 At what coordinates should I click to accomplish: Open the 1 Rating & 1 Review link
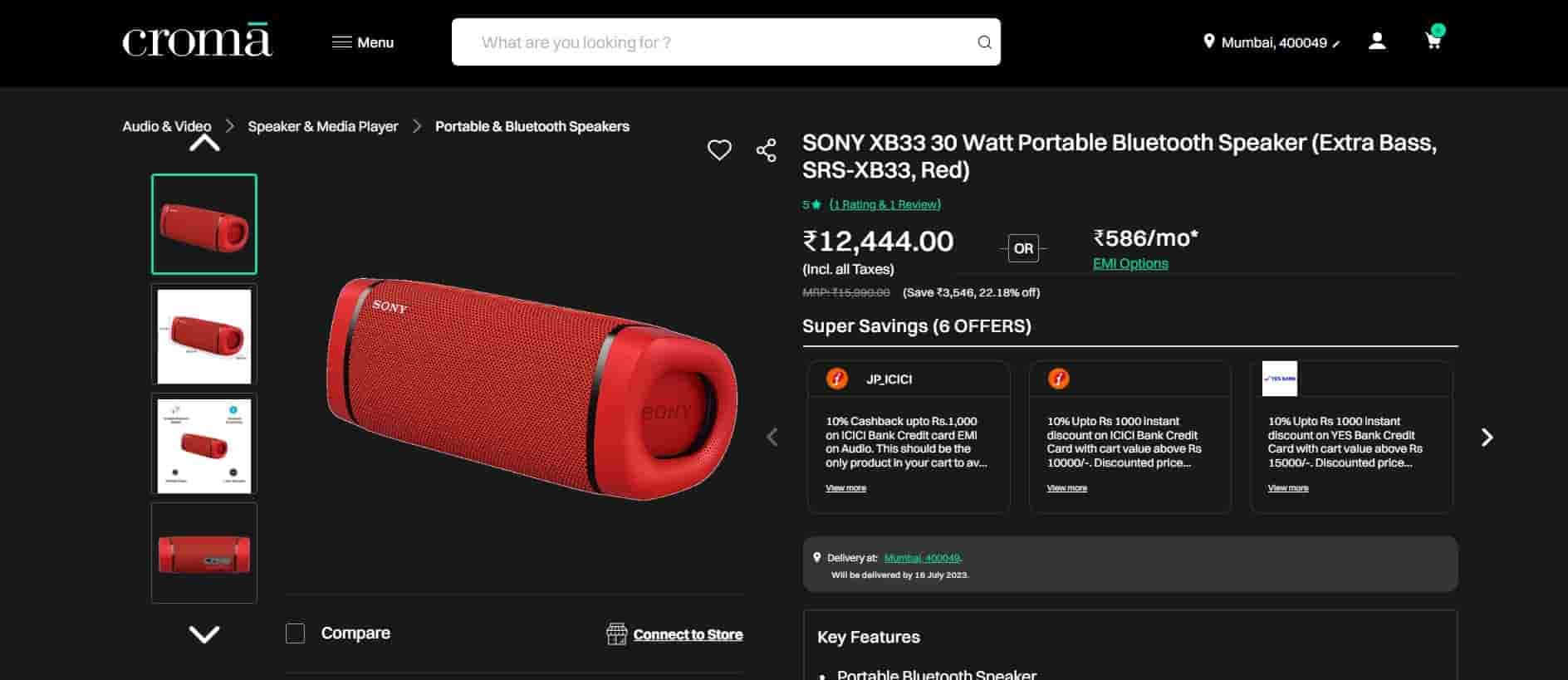884,204
